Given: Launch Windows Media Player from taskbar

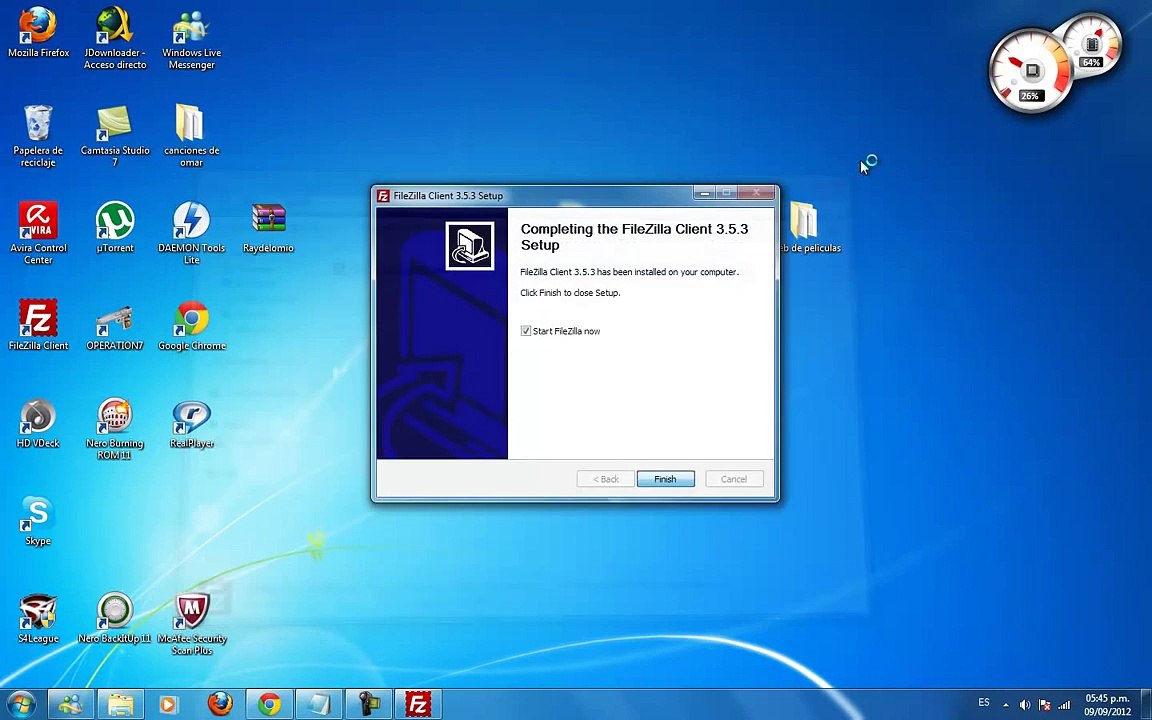Looking at the screenshot, I should tap(168, 705).
